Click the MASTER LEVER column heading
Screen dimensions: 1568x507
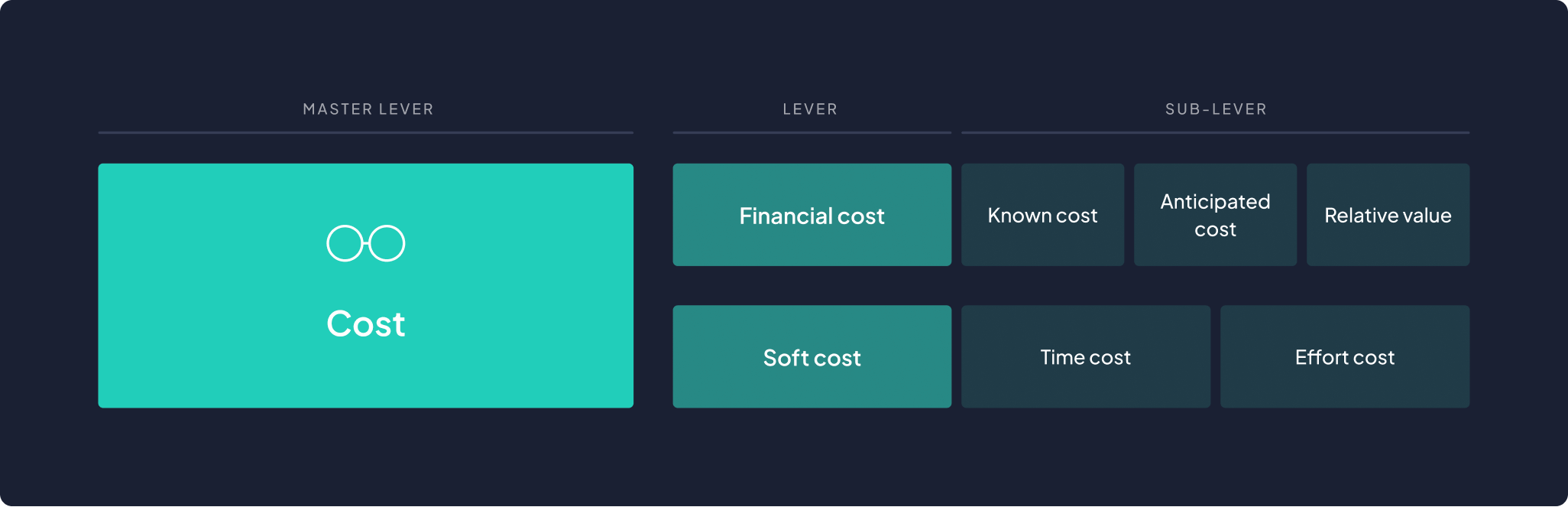click(x=368, y=109)
